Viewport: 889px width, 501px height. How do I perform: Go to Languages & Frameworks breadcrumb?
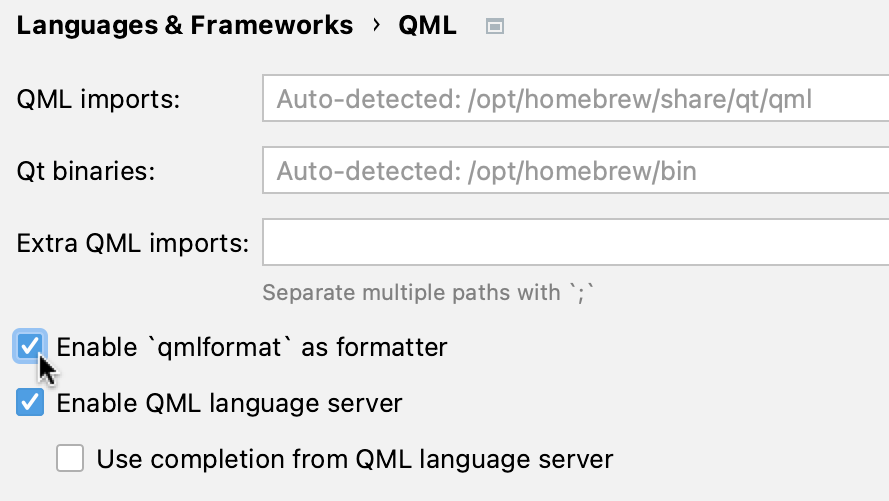[x=185, y=26]
